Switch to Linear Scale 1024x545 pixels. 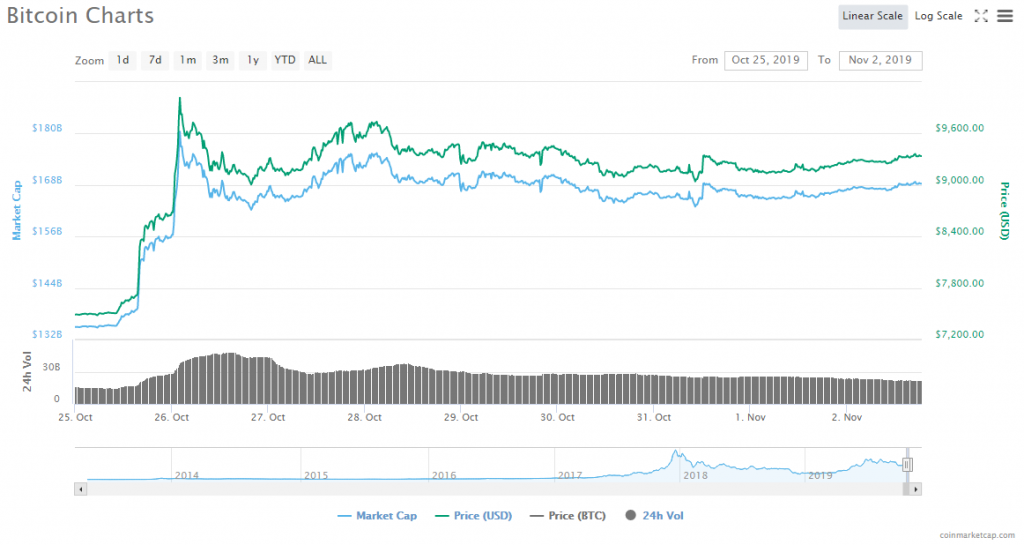(872, 16)
